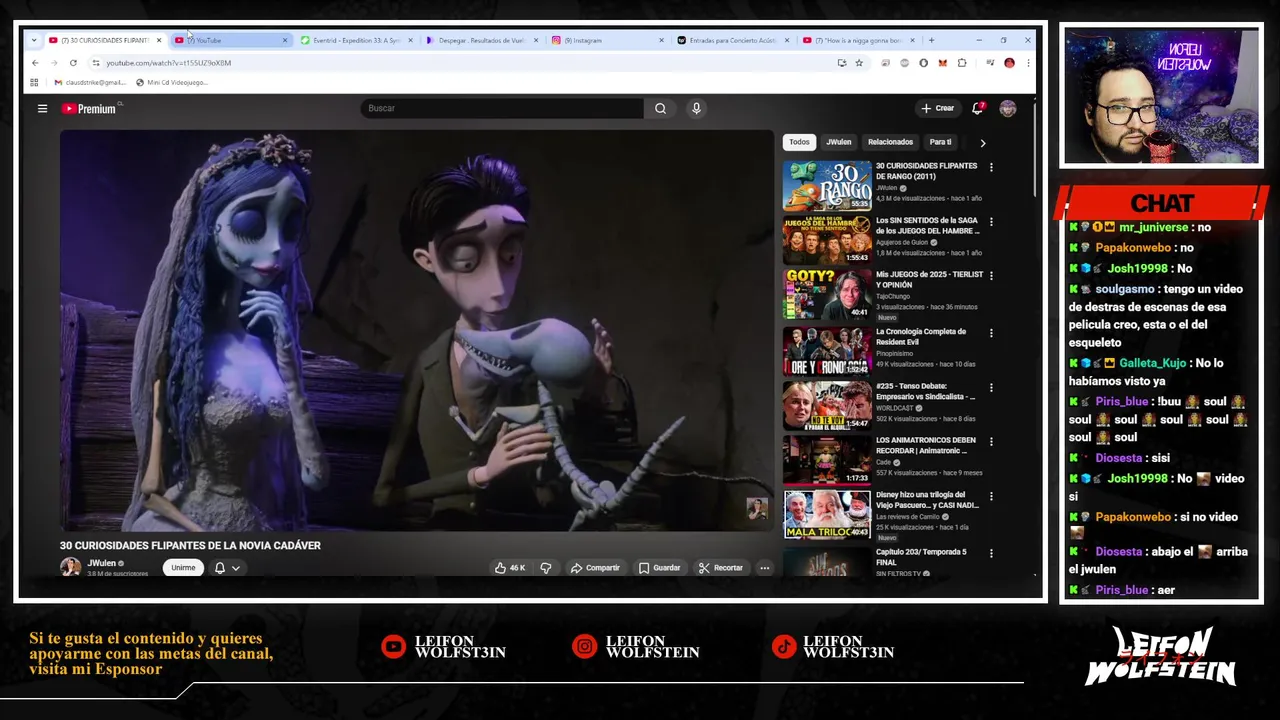Screen dimensions: 1280x720
Task: Expand the tab search dropdown arrow
Action: point(34,40)
